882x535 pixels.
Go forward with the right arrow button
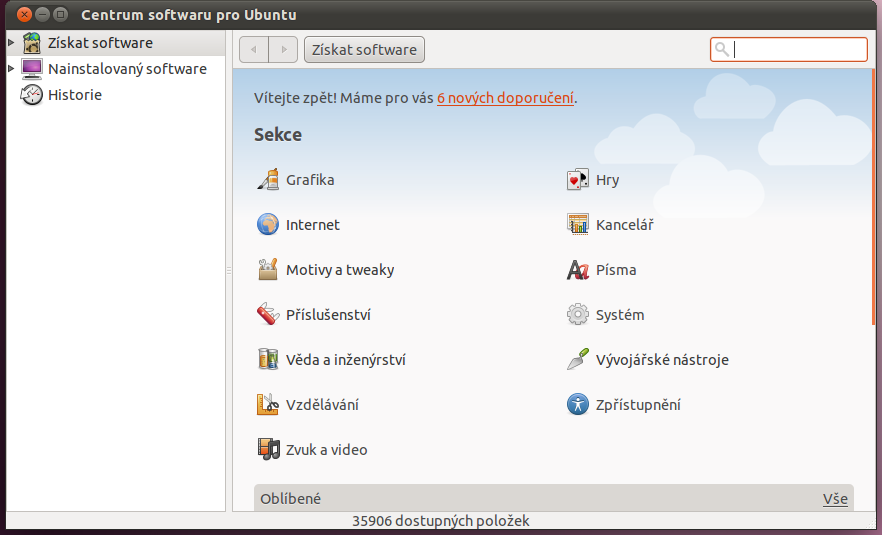(x=284, y=50)
